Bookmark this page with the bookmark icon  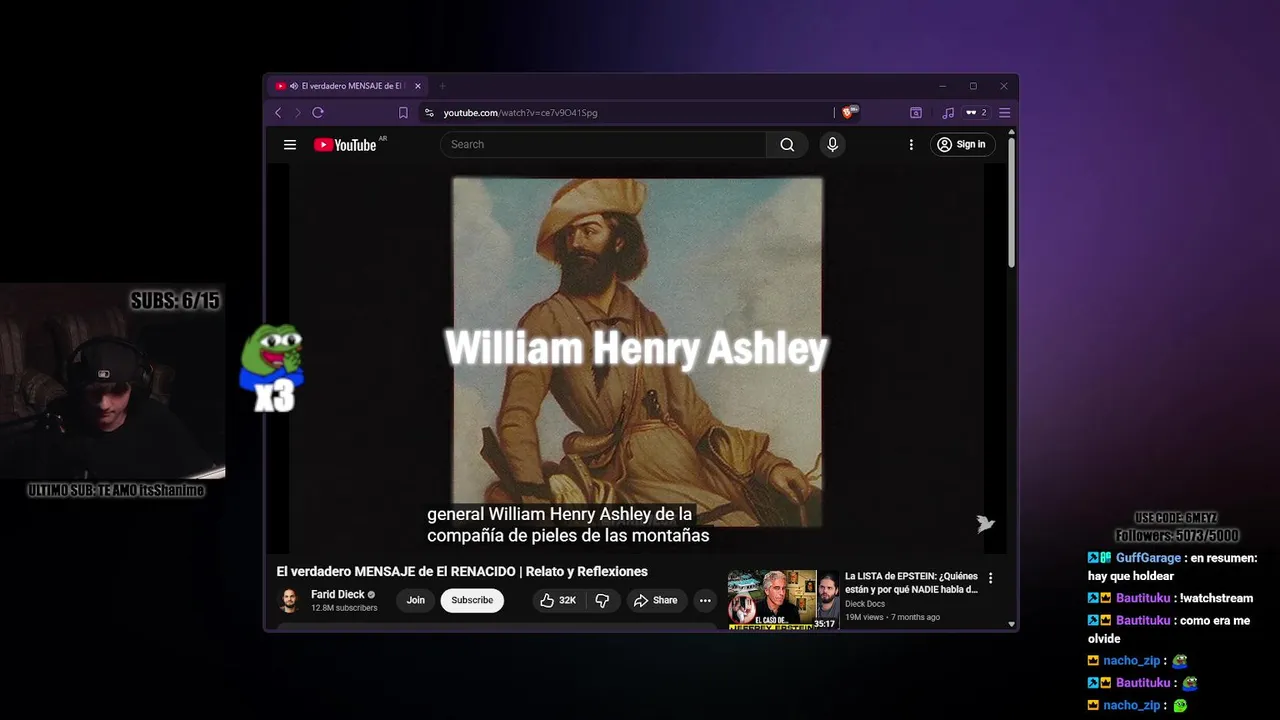pyautogui.click(x=403, y=113)
